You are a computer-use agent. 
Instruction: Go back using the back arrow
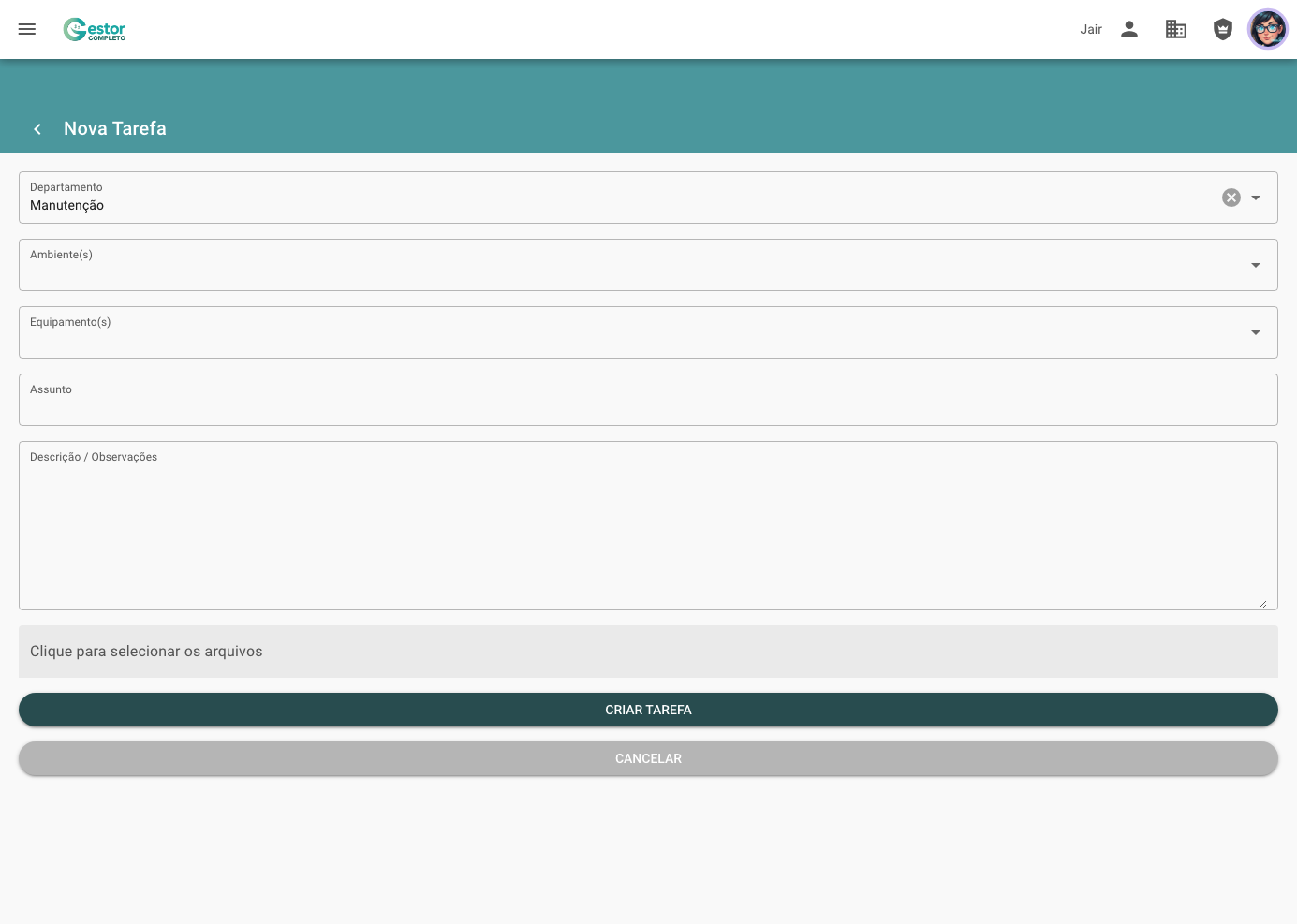(x=37, y=128)
